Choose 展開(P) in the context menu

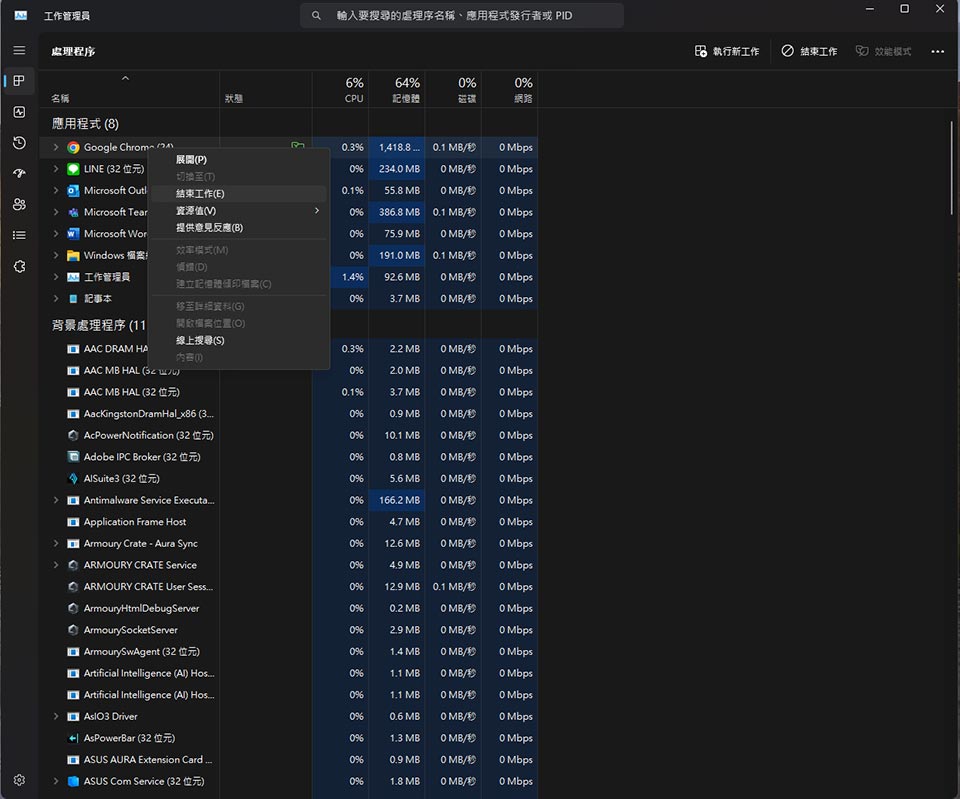[x=238, y=160]
